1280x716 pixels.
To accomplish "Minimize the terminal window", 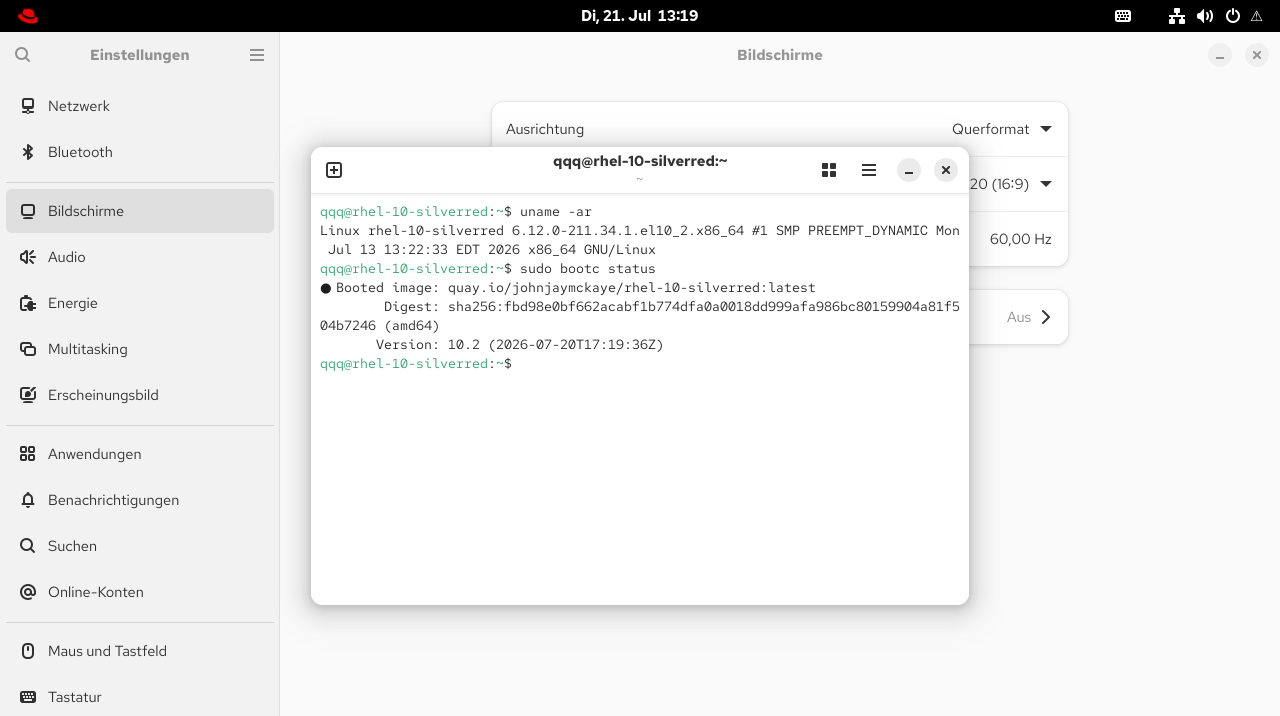I will point(908,170).
